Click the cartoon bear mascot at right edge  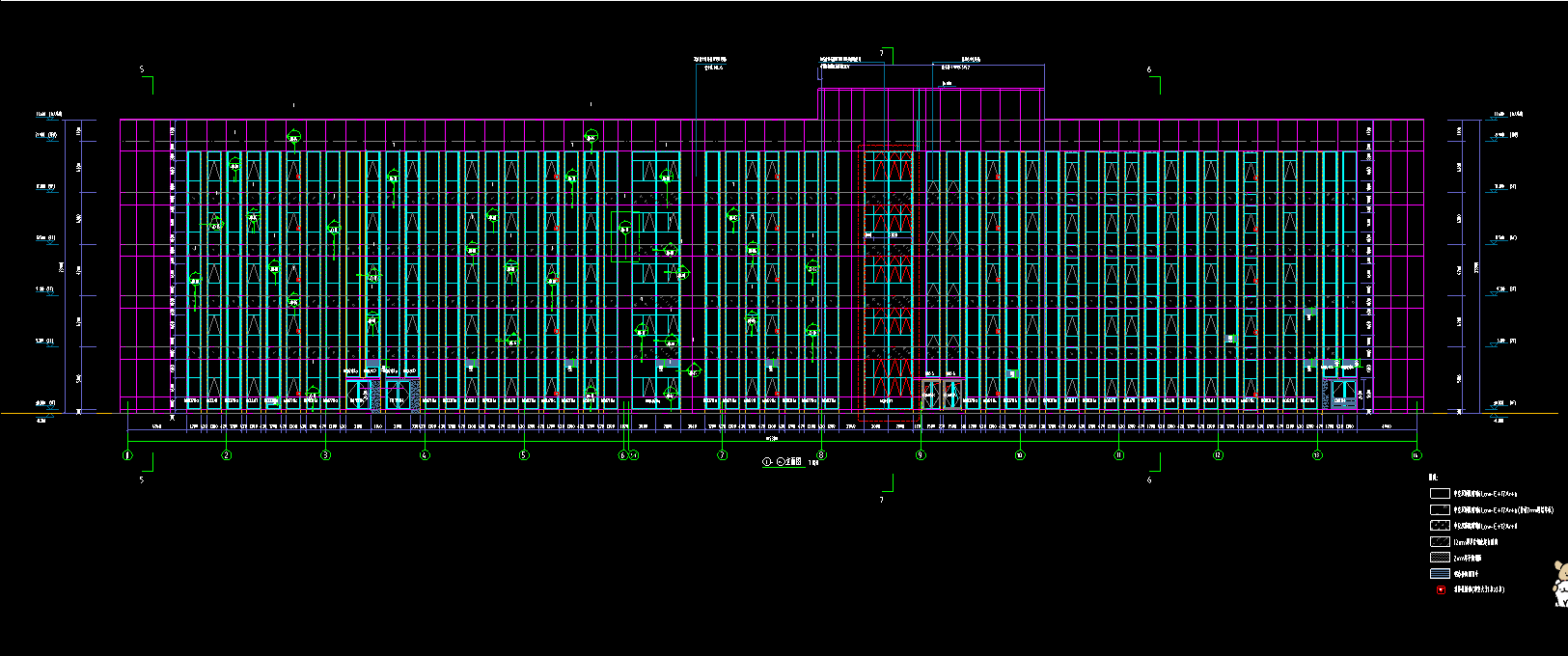click(x=1558, y=584)
